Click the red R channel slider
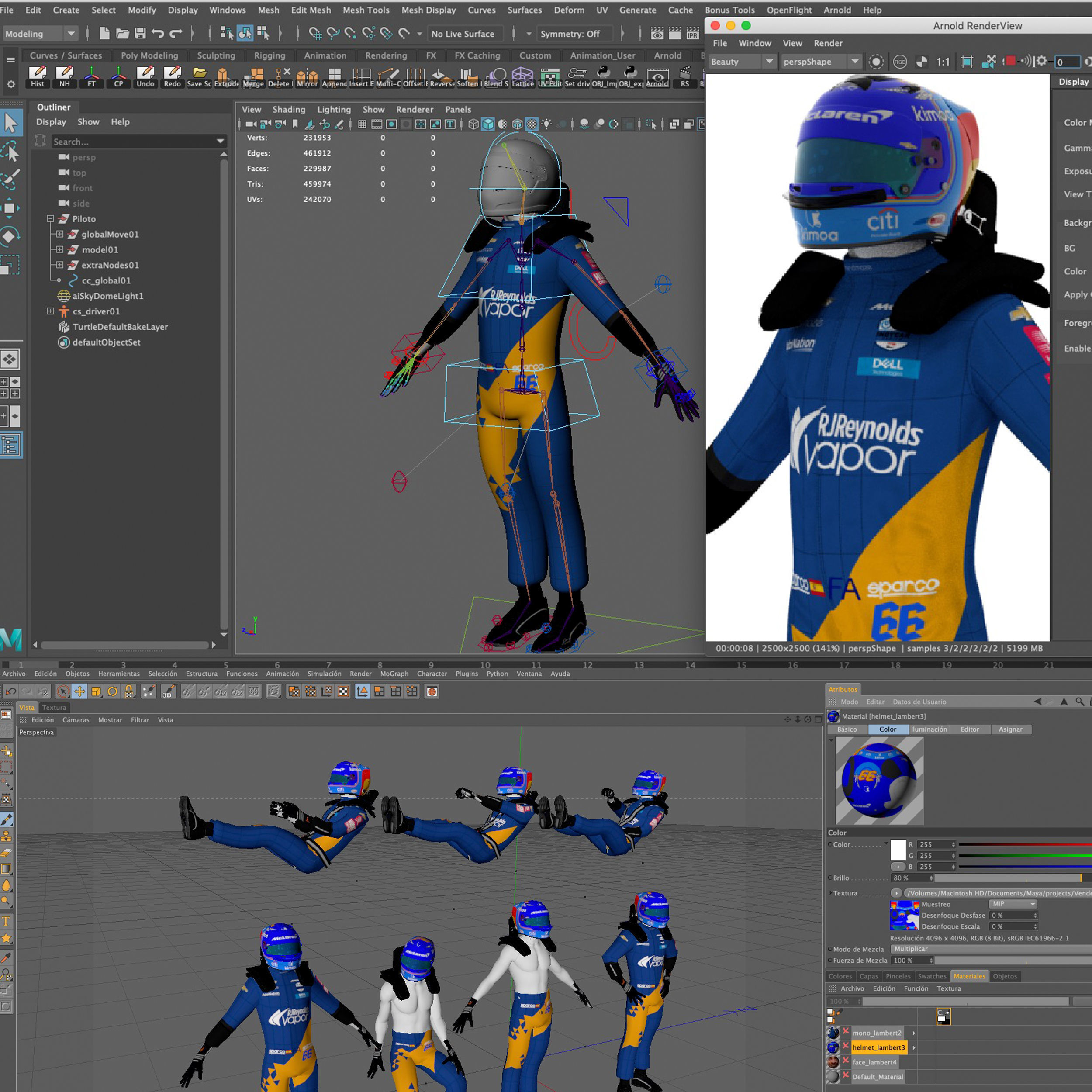This screenshot has height=1092, width=1092. (1025, 844)
